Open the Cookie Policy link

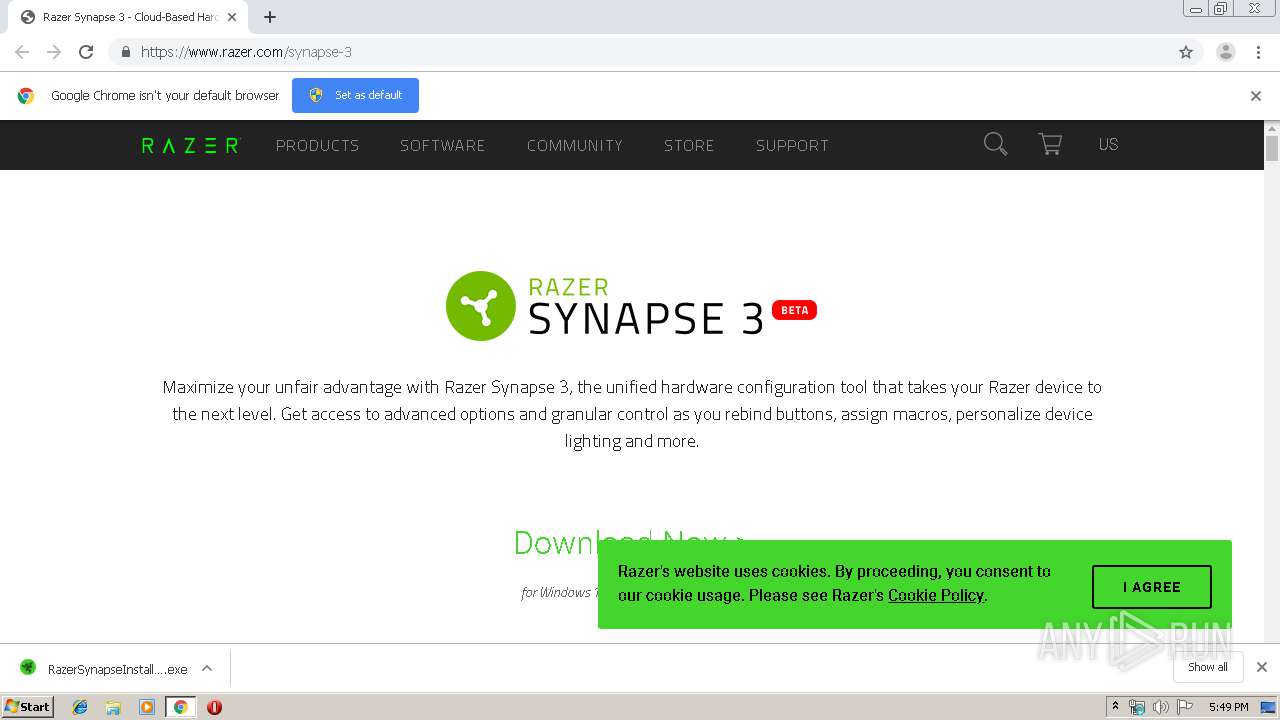936,595
